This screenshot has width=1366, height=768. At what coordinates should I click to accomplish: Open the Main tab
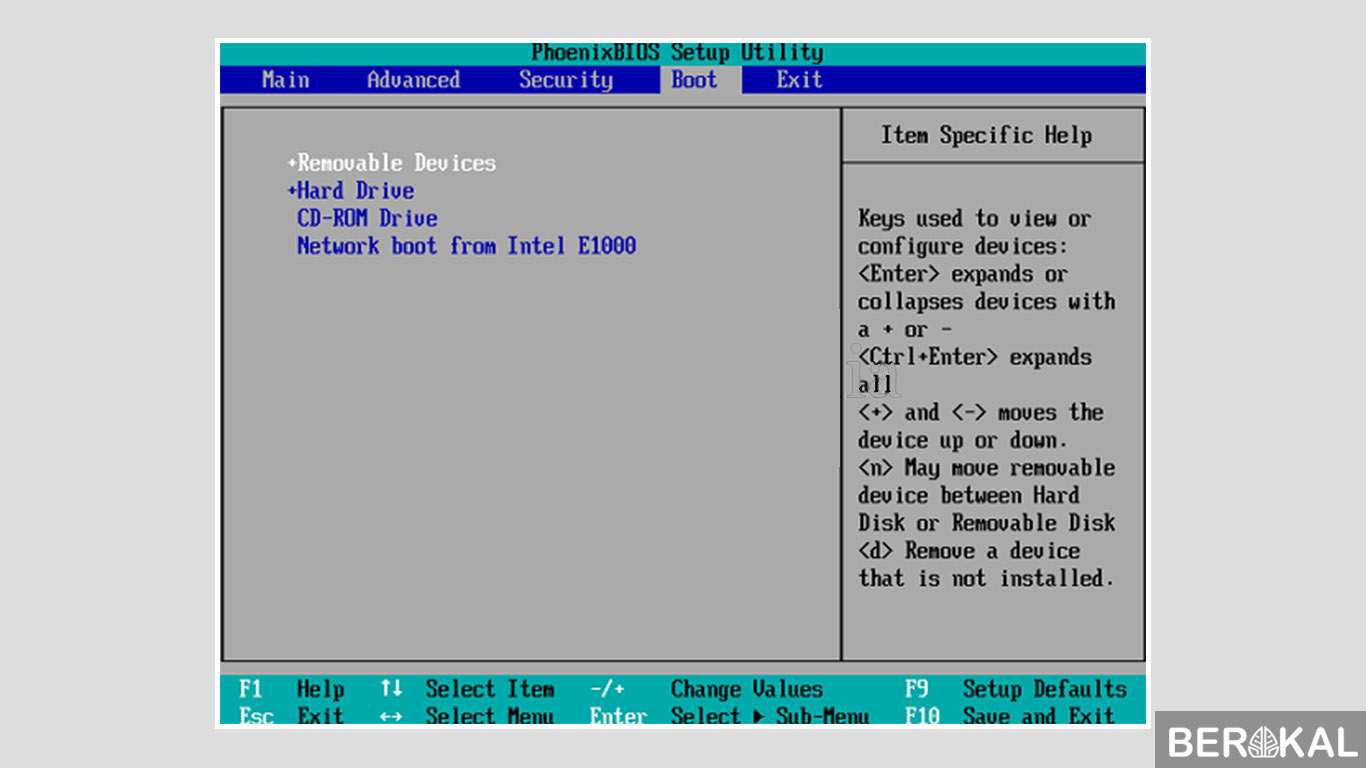(286, 80)
